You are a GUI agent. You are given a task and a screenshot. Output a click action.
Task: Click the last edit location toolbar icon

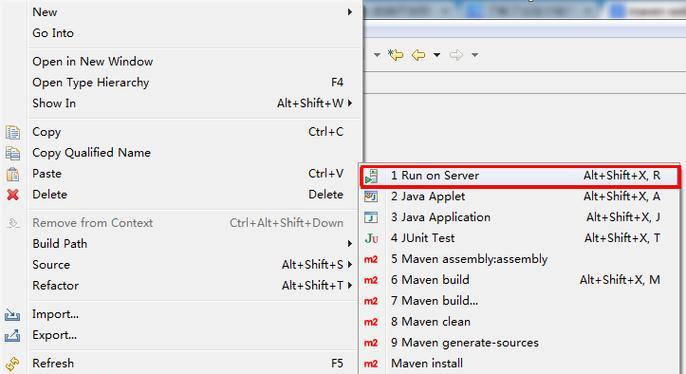click(x=396, y=55)
